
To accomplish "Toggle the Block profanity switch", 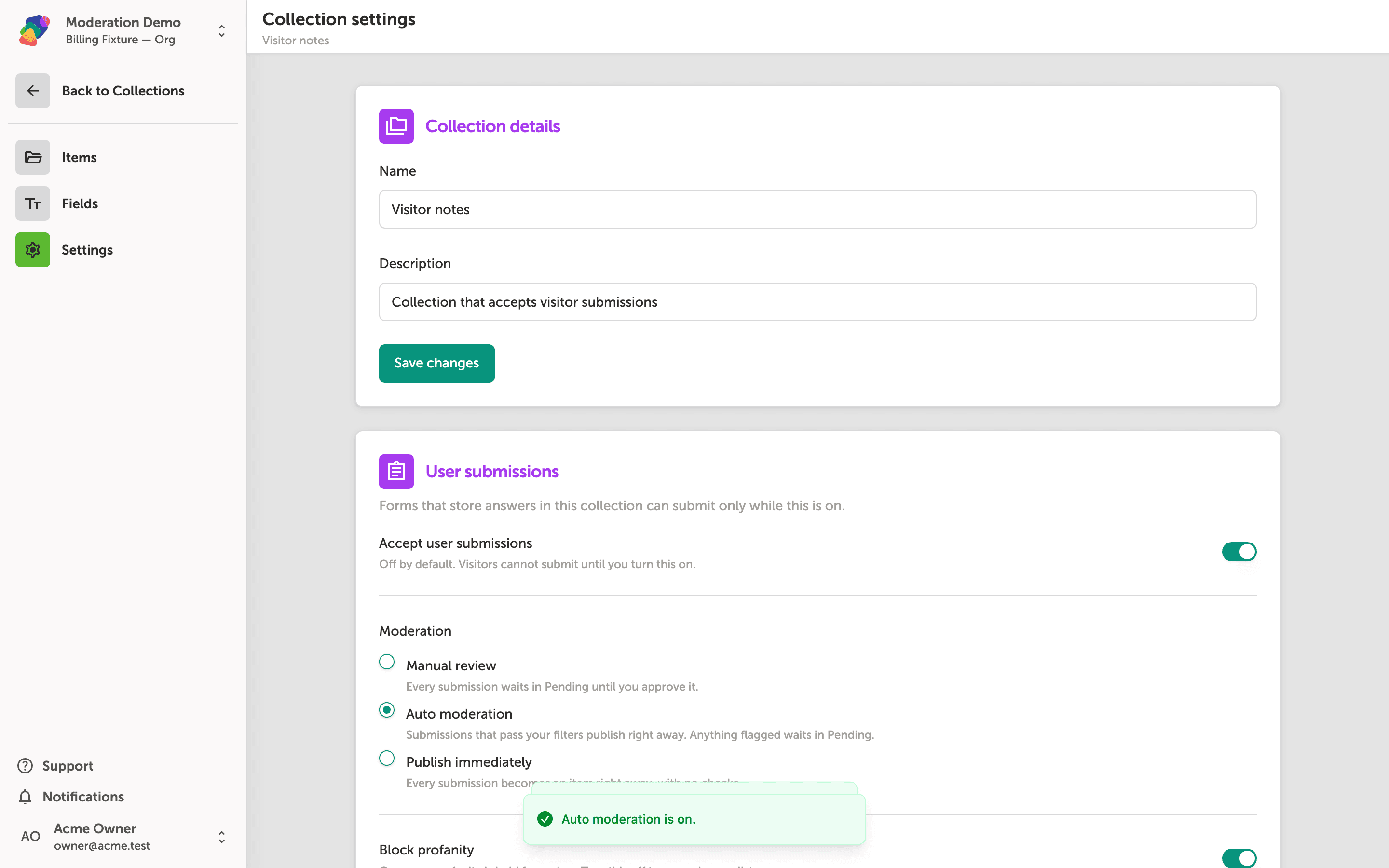I will (x=1239, y=858).
